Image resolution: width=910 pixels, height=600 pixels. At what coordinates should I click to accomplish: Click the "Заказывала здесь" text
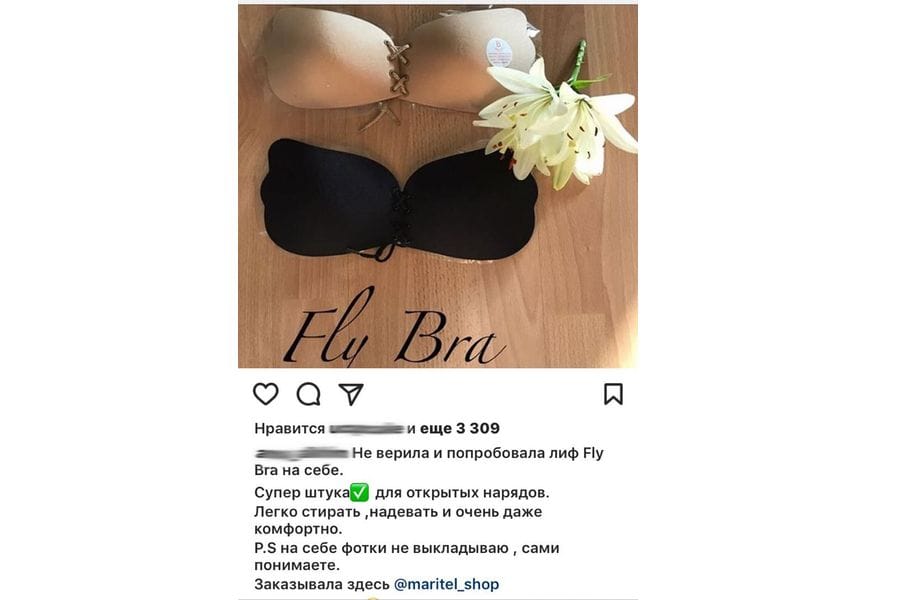[322, 584]
